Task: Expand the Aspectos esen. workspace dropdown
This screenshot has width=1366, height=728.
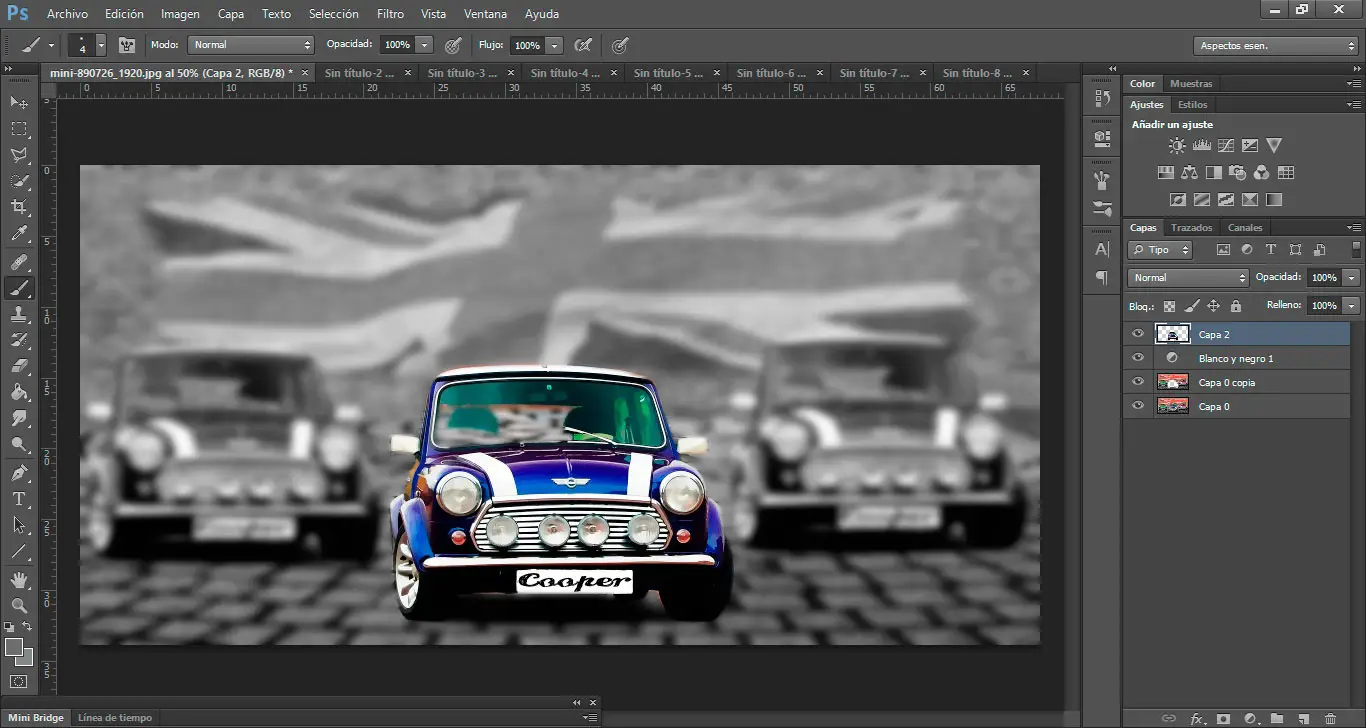Action: [1276, 46]
